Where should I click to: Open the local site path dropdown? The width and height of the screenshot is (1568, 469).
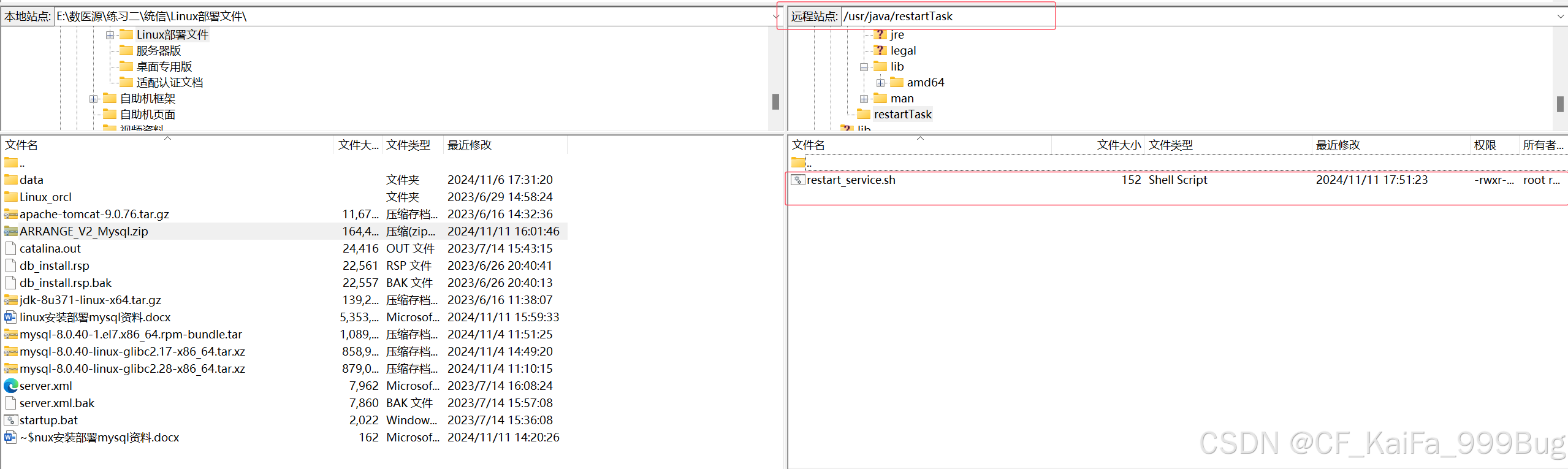click(776, 17)
